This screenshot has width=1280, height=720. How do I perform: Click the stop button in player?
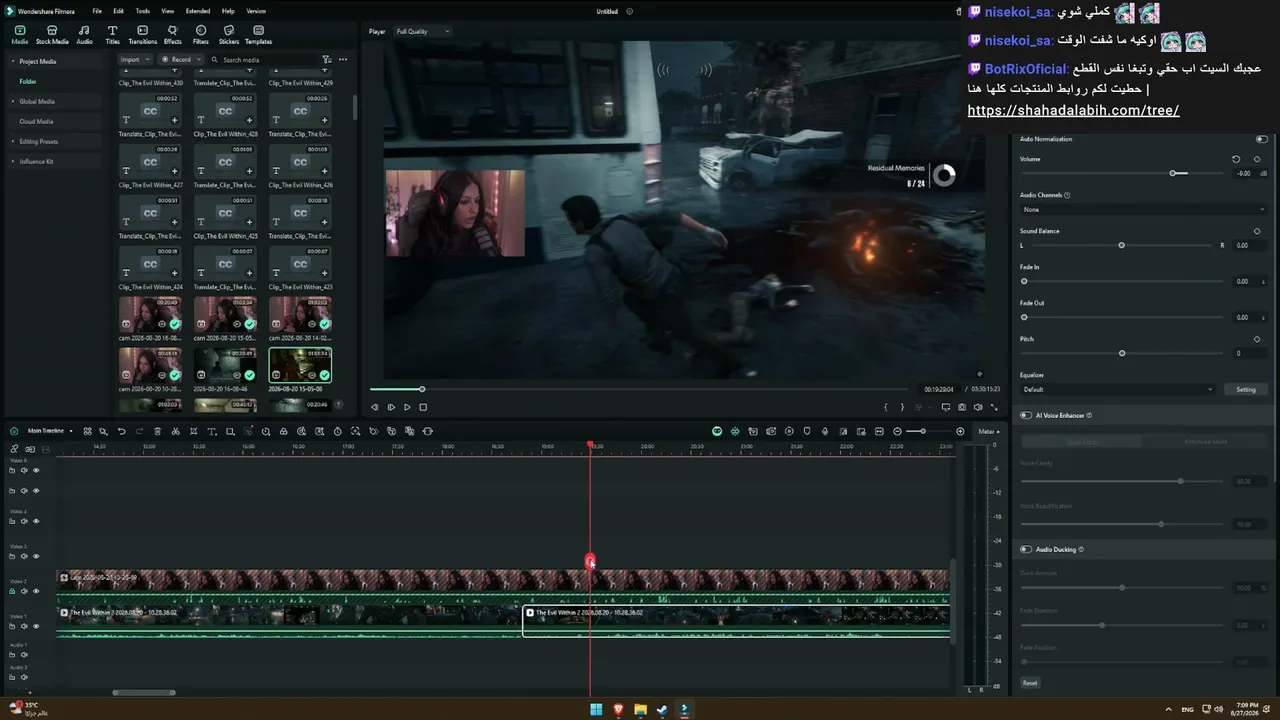tap(423, 407)
